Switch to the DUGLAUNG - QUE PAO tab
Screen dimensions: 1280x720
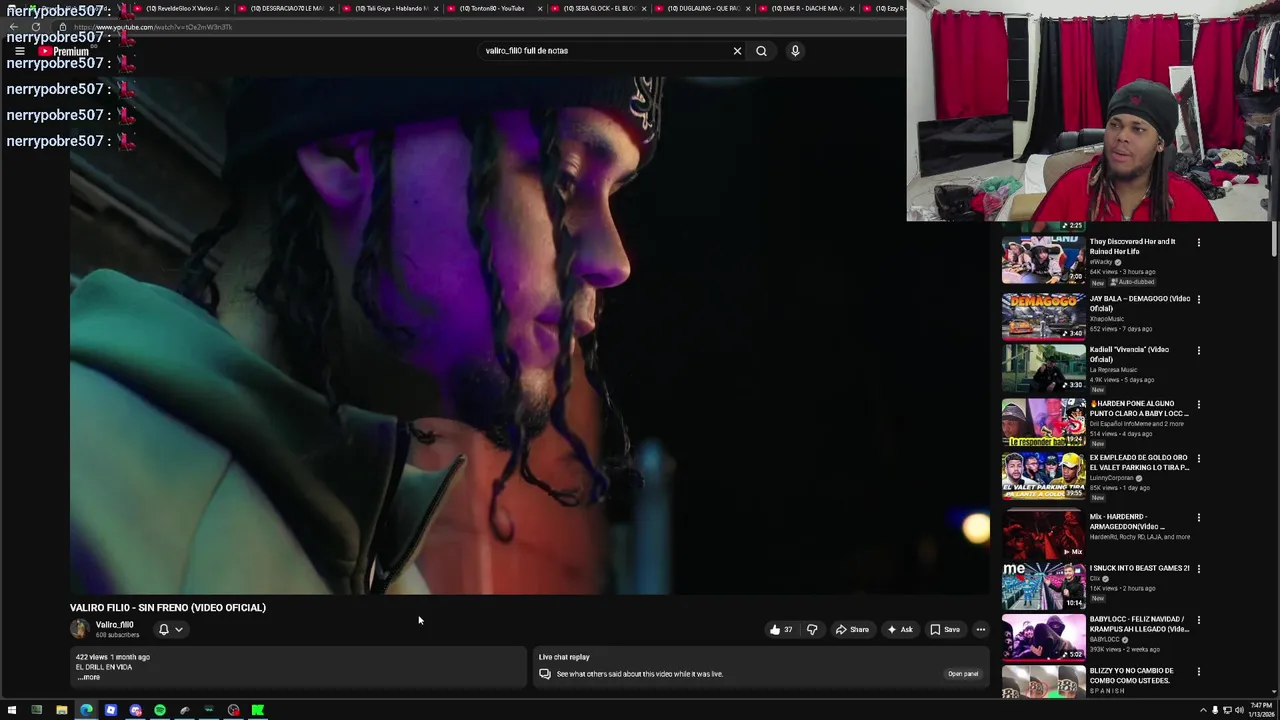pyautogui.click(x=704, y=8)
